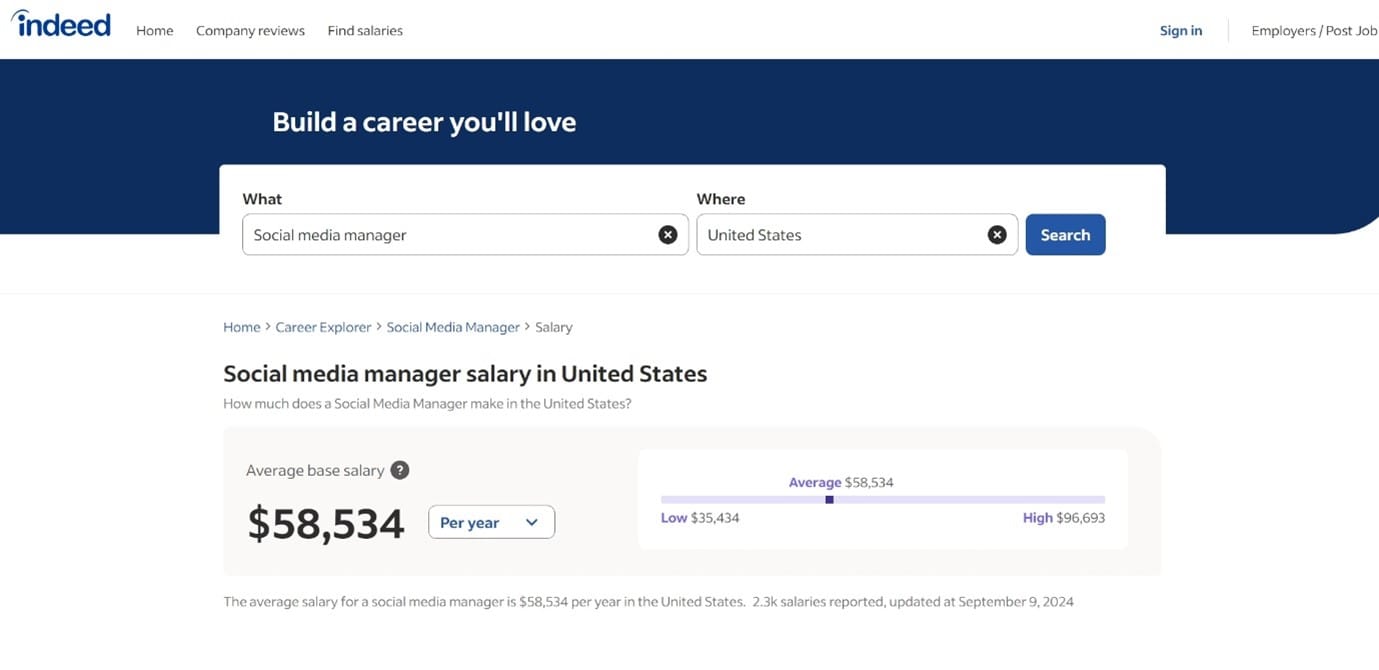Click the Home breadcrumb link
Image resolution: width=1379 pixels, height=670 pixels.
click(242, 327)
